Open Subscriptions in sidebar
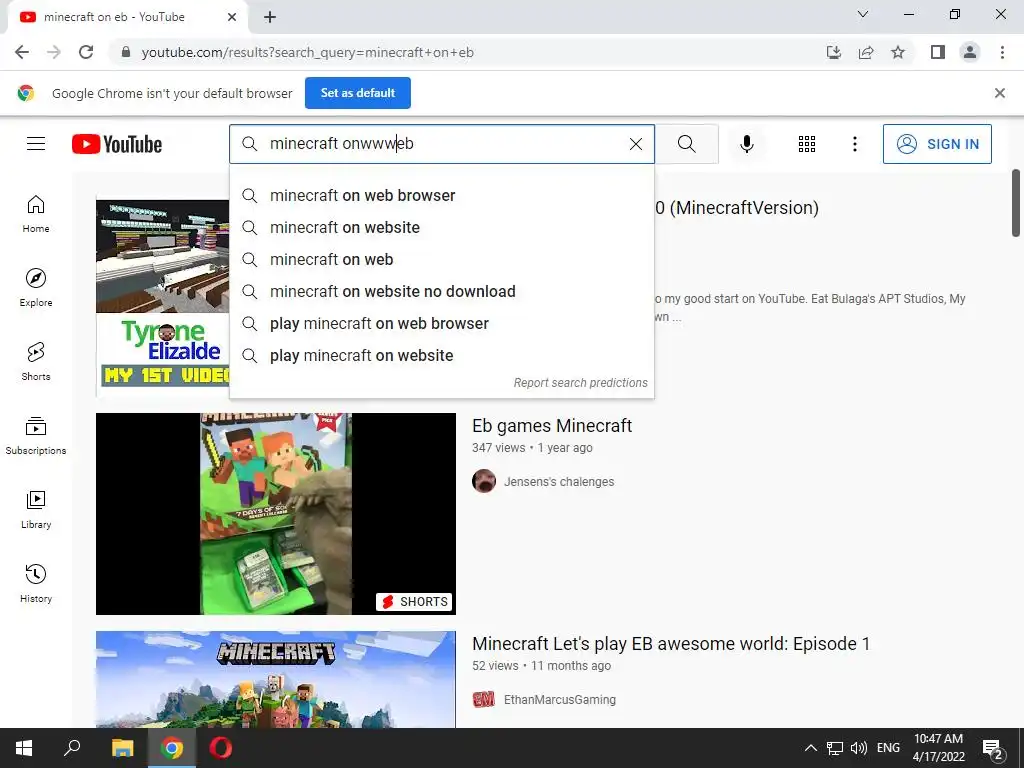Viewport: 1024px width, 768px height. 36,436
